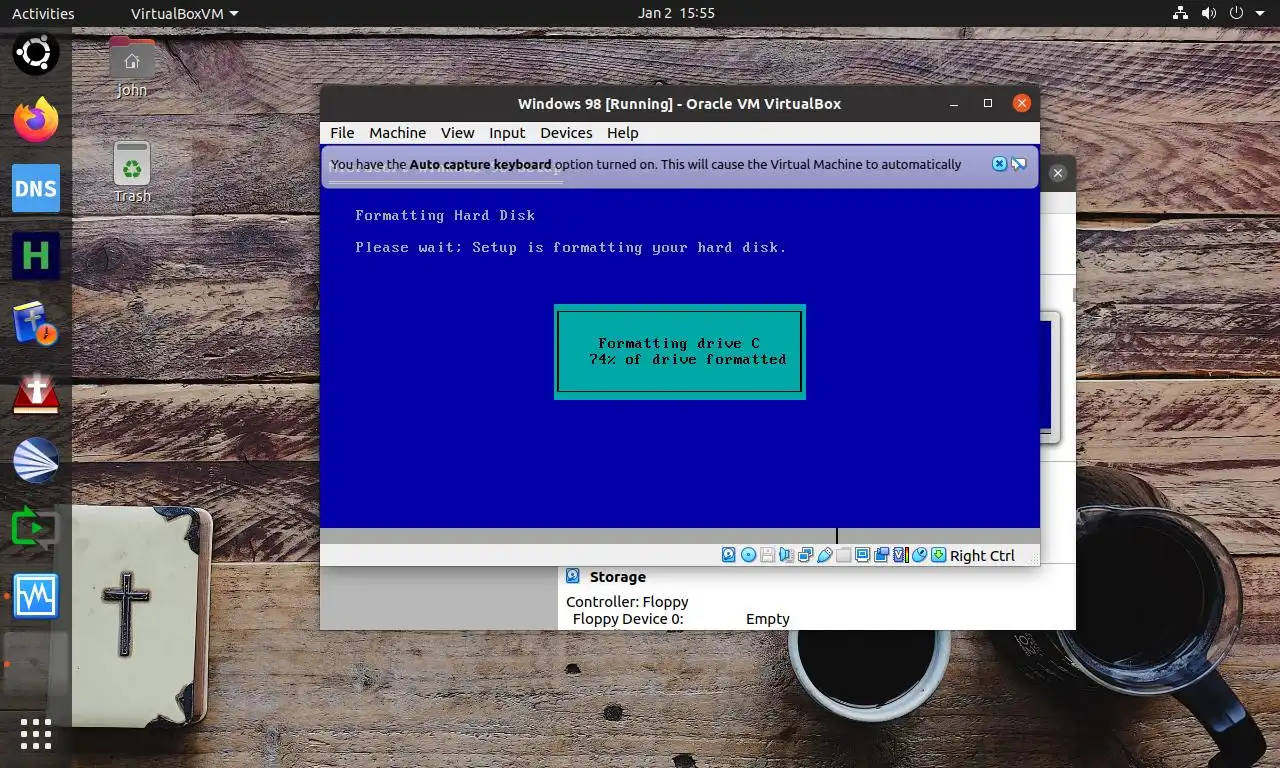1280x768 pixels.
Task: Open the Bible with clock app icon
Action: (36, 324)
